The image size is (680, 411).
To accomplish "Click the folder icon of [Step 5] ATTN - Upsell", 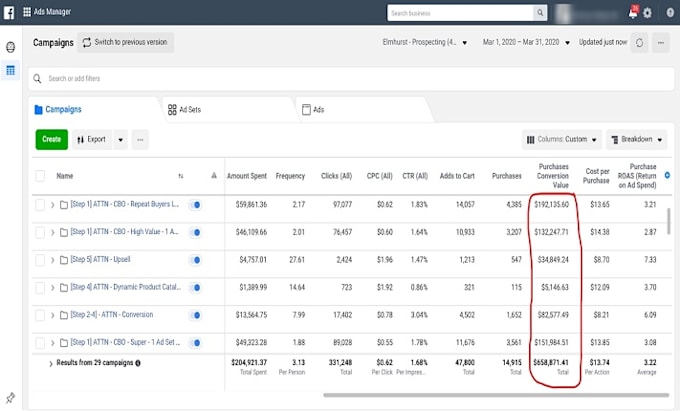I will (64, 260).
